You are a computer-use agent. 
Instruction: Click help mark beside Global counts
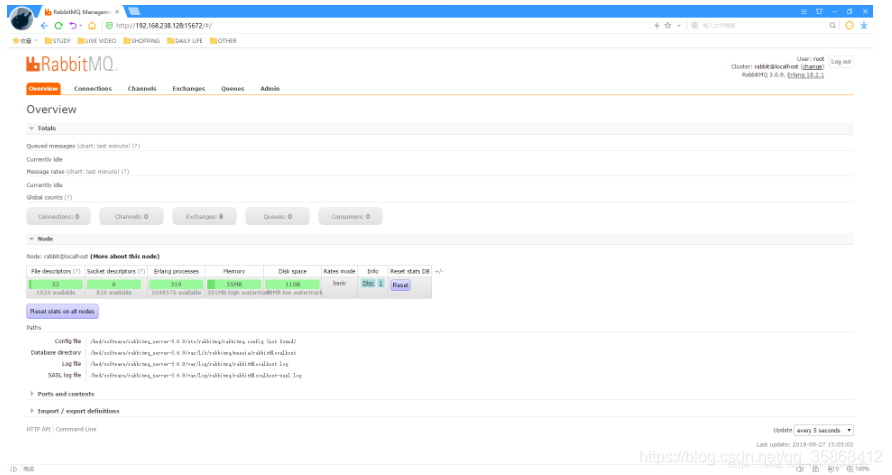click(68, 197)
